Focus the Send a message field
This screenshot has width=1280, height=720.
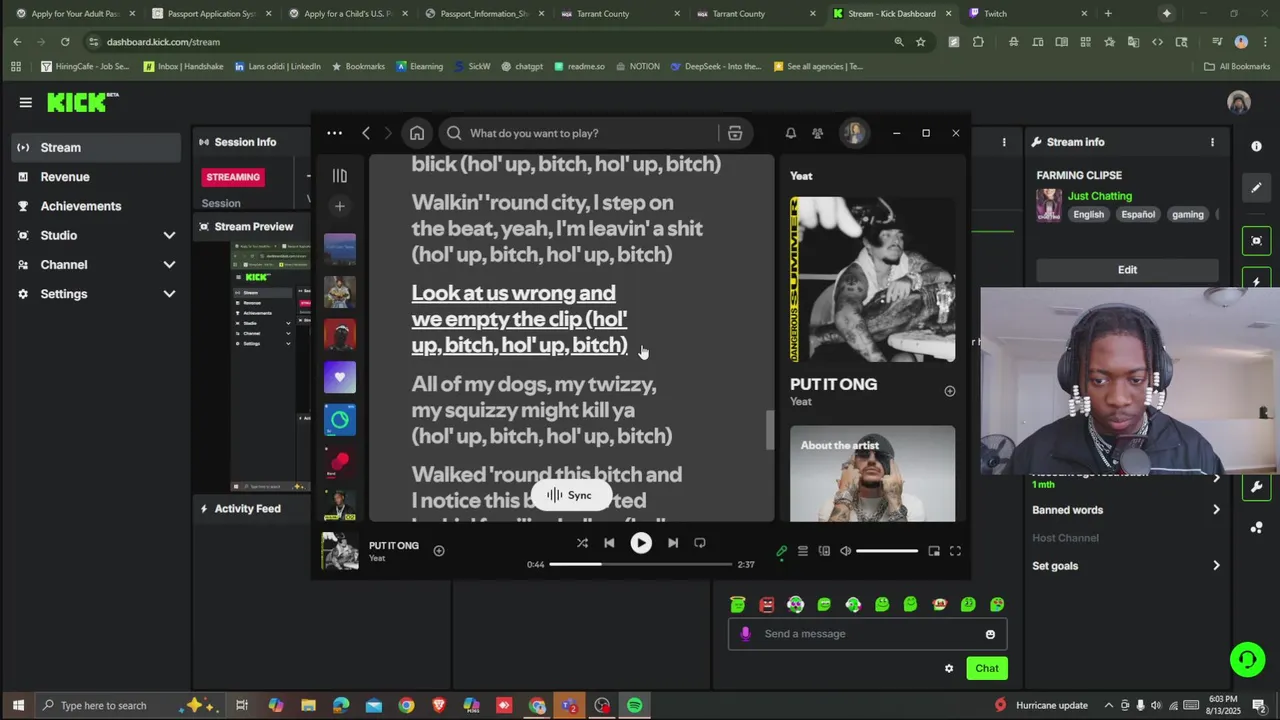868,634
